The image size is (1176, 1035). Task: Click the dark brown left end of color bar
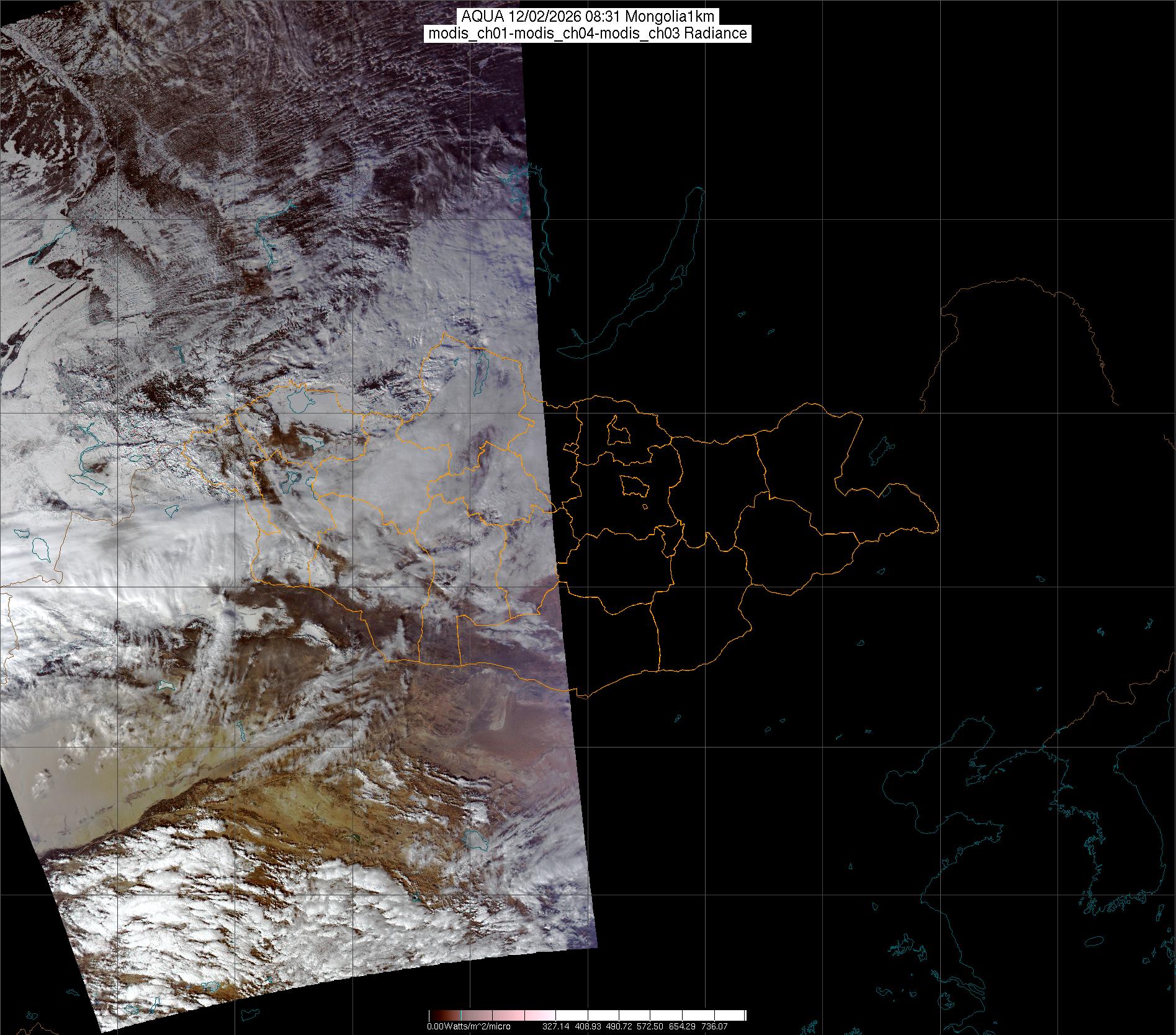tap(434, 1015)
